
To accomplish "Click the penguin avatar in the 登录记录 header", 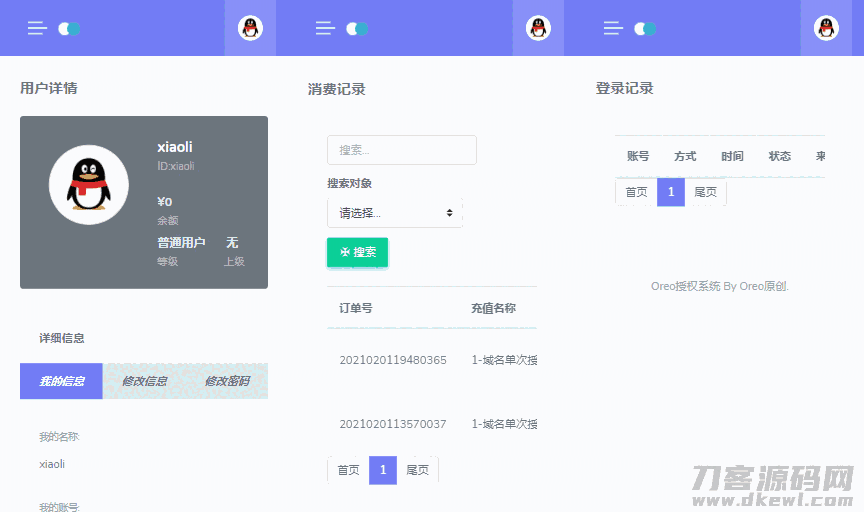I will (826, 28).
